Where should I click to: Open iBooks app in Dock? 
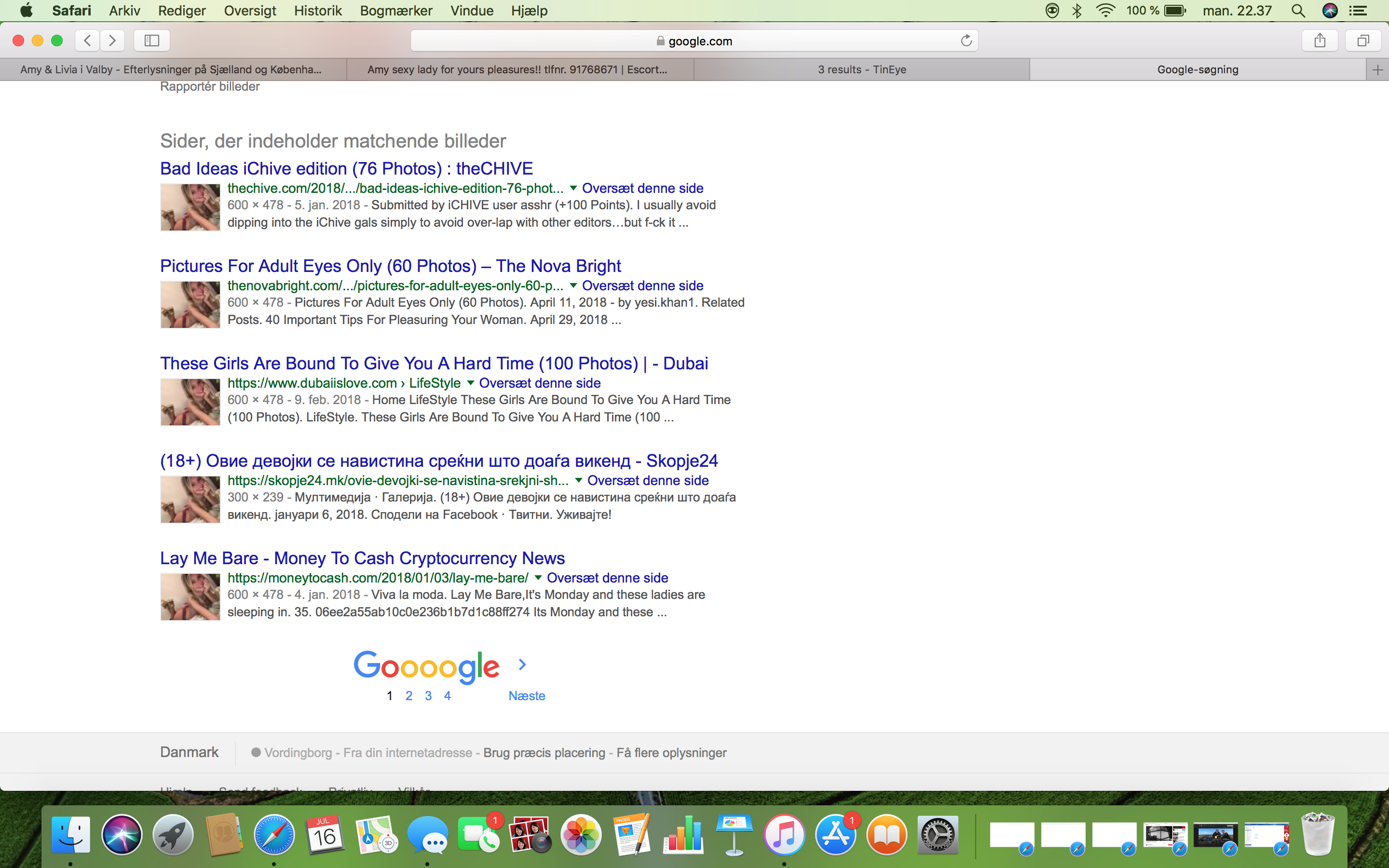(887, 834)
